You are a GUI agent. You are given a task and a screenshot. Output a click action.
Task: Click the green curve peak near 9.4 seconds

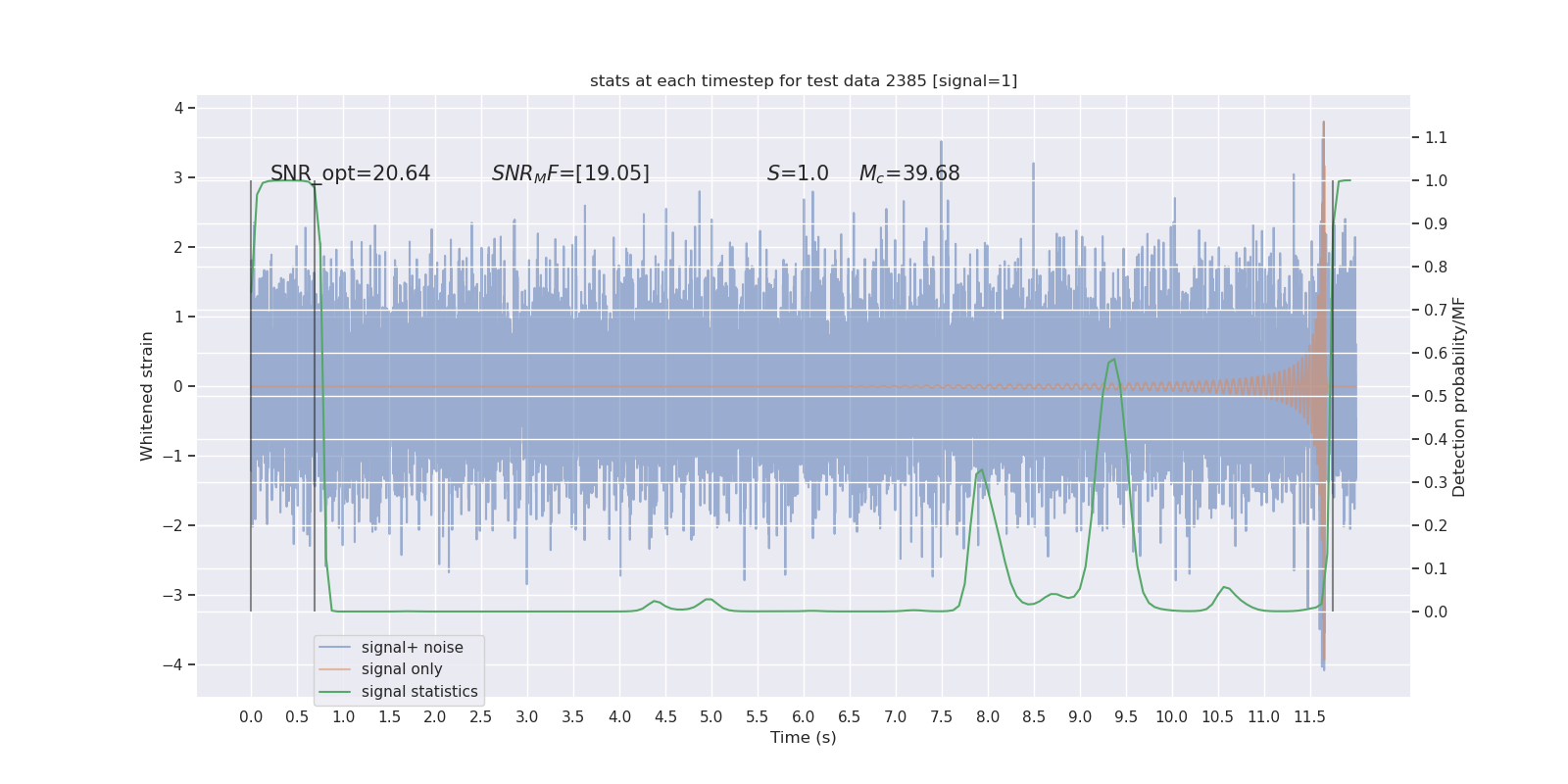(x=1113, y=360)
